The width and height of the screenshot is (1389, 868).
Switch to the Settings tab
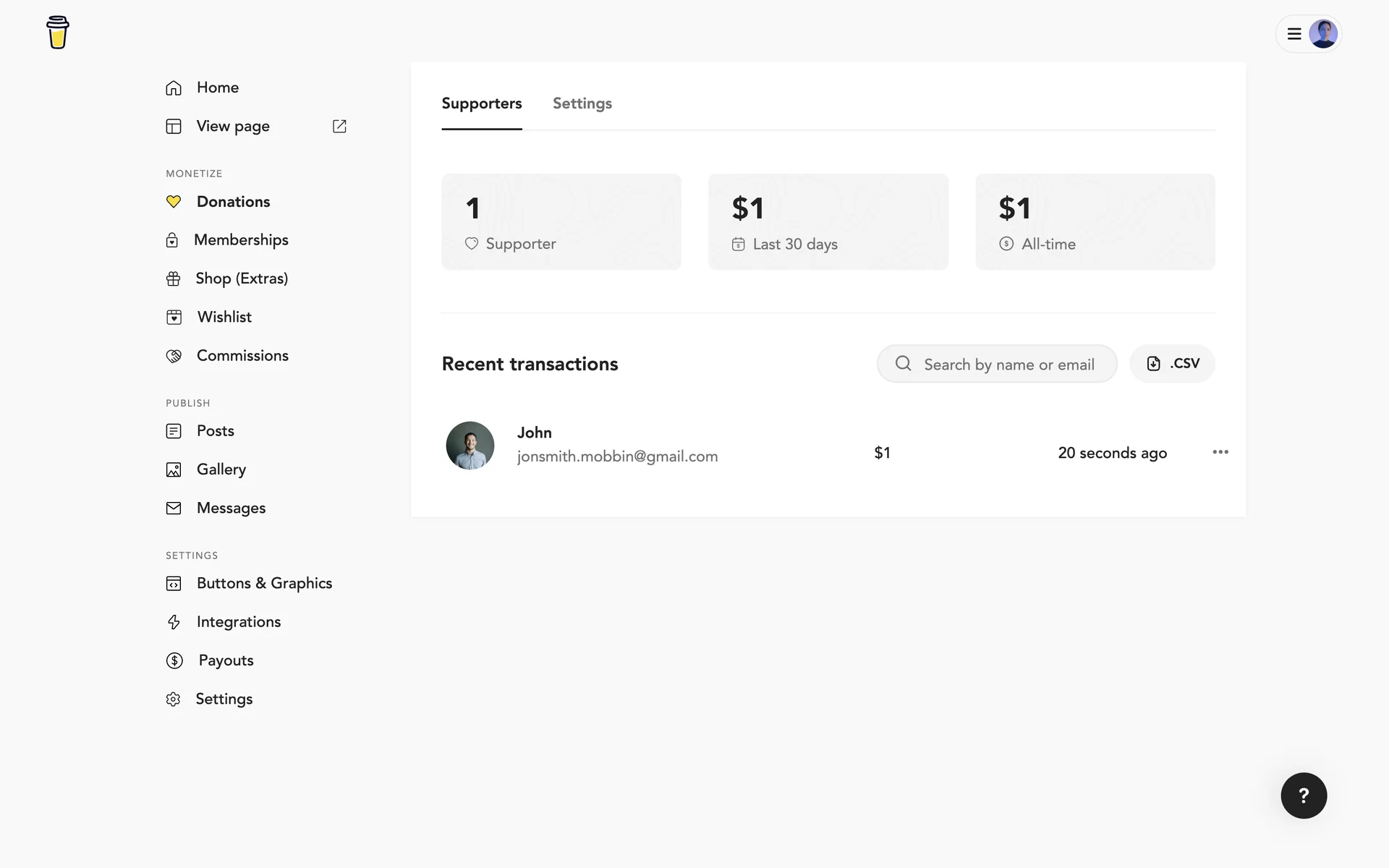coord(582,103)
